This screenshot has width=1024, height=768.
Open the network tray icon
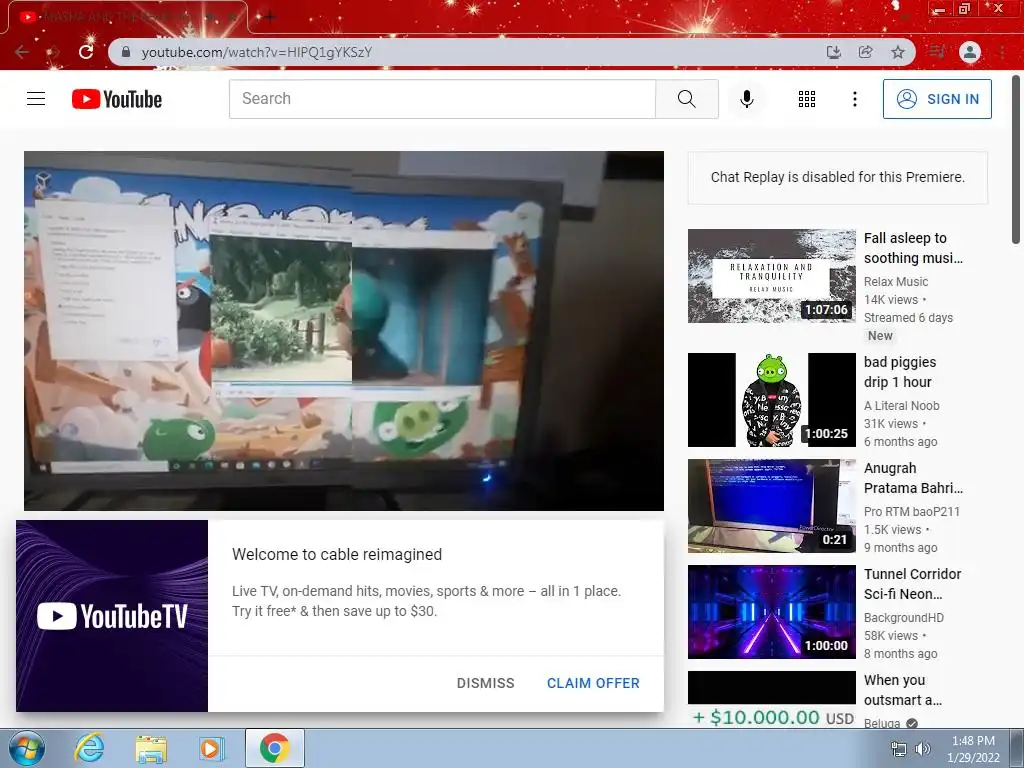point(899,749)
